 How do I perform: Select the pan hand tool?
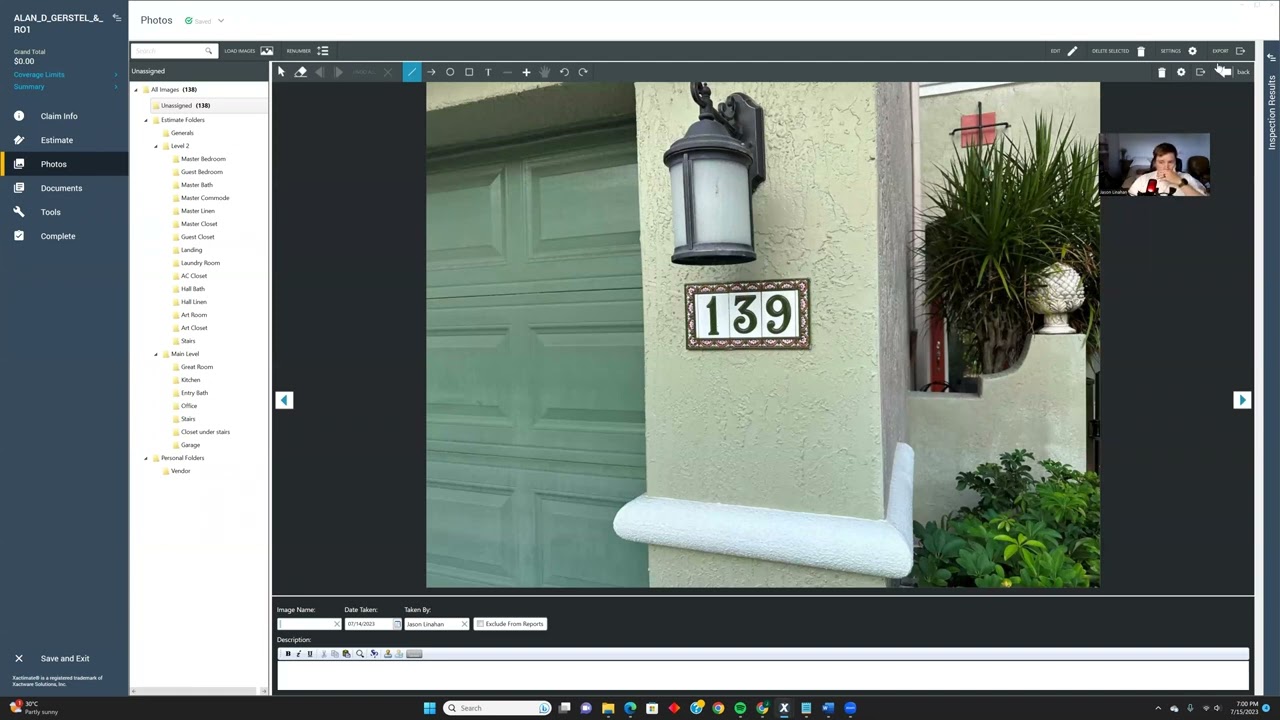pos(545,72)
